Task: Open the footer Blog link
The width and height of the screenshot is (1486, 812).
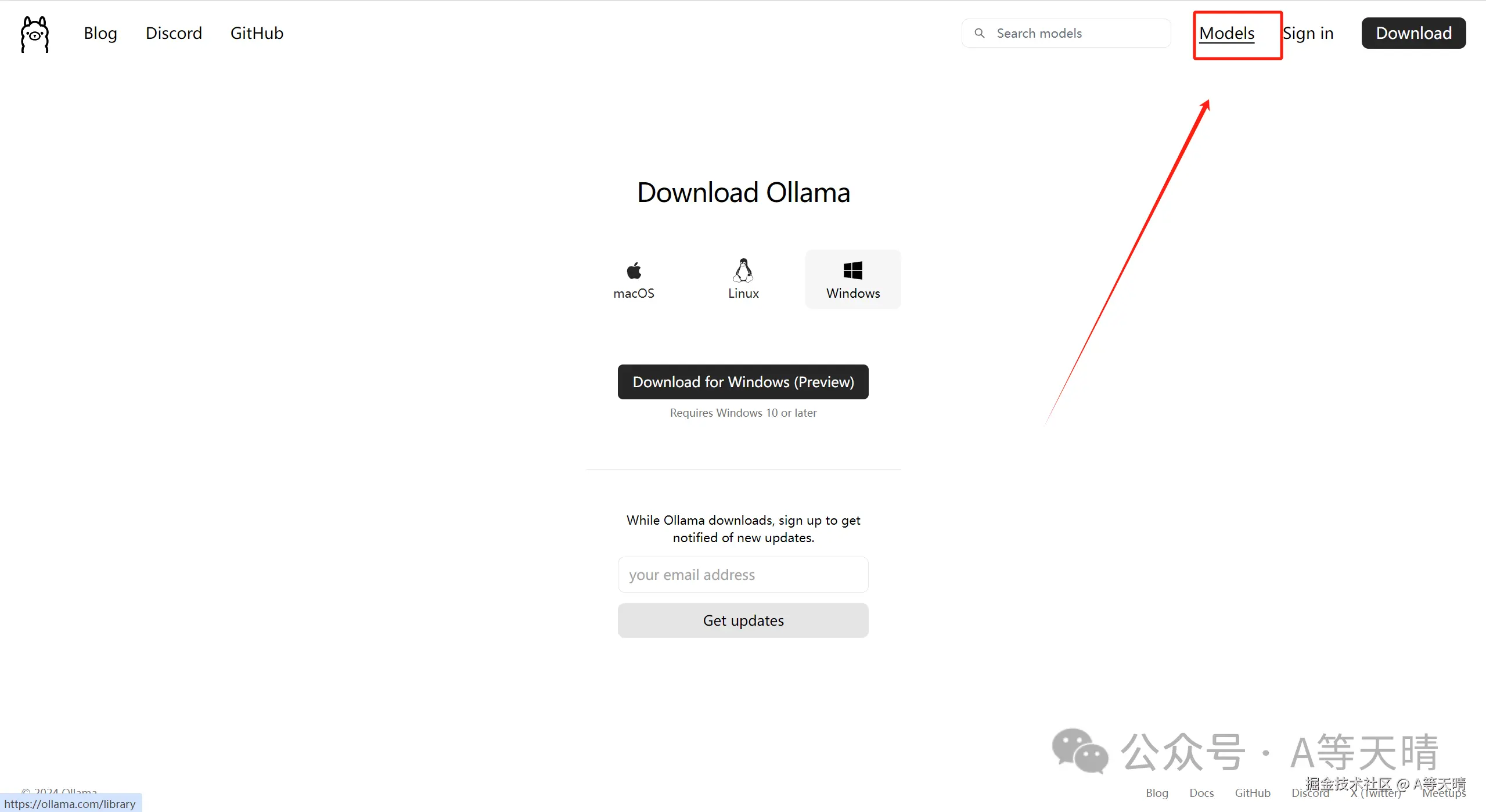Action: tap(1157, 793)
